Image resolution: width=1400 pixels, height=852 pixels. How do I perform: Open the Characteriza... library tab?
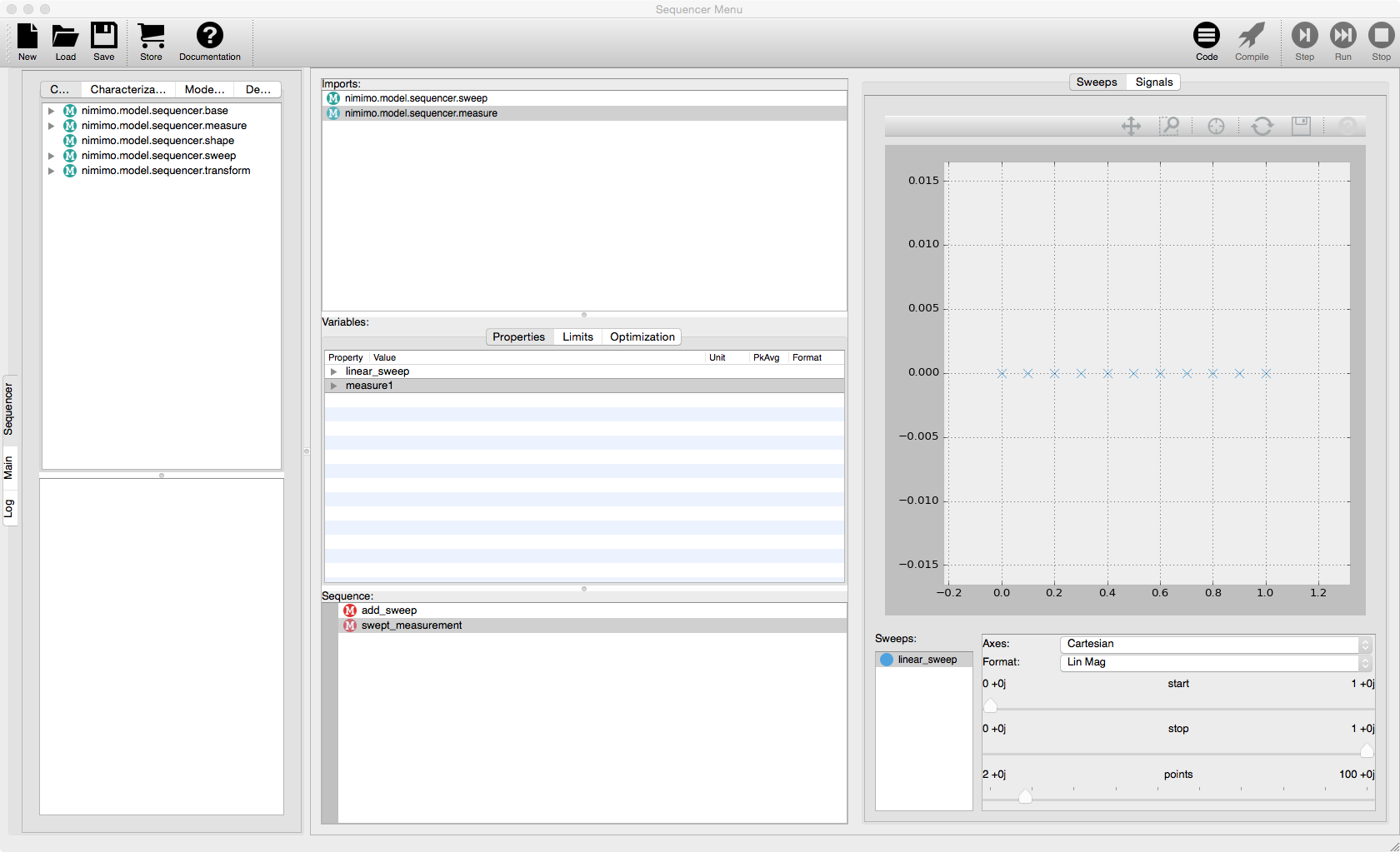coord(128,89)
